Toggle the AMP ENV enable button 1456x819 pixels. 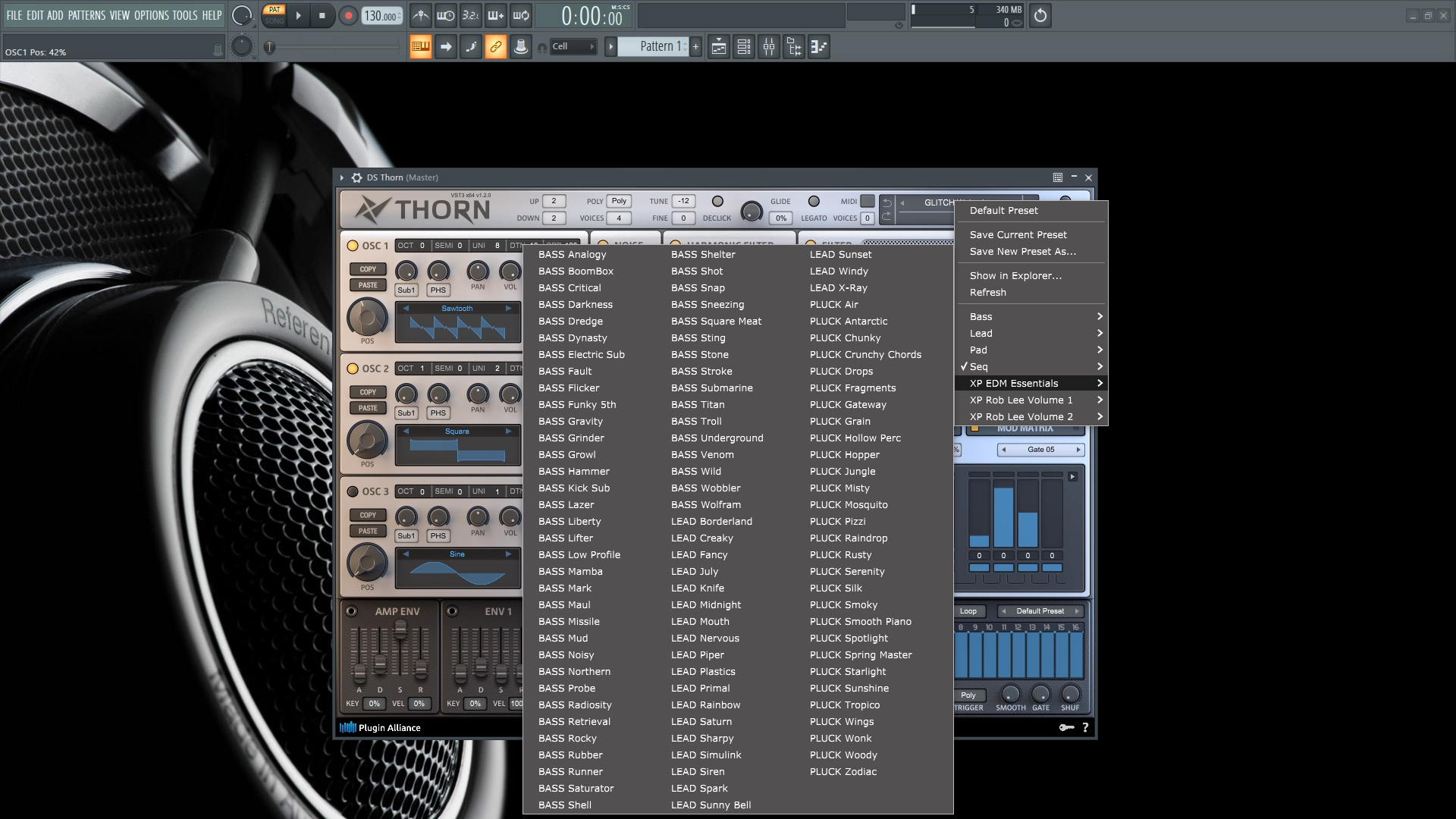[351, 611]
